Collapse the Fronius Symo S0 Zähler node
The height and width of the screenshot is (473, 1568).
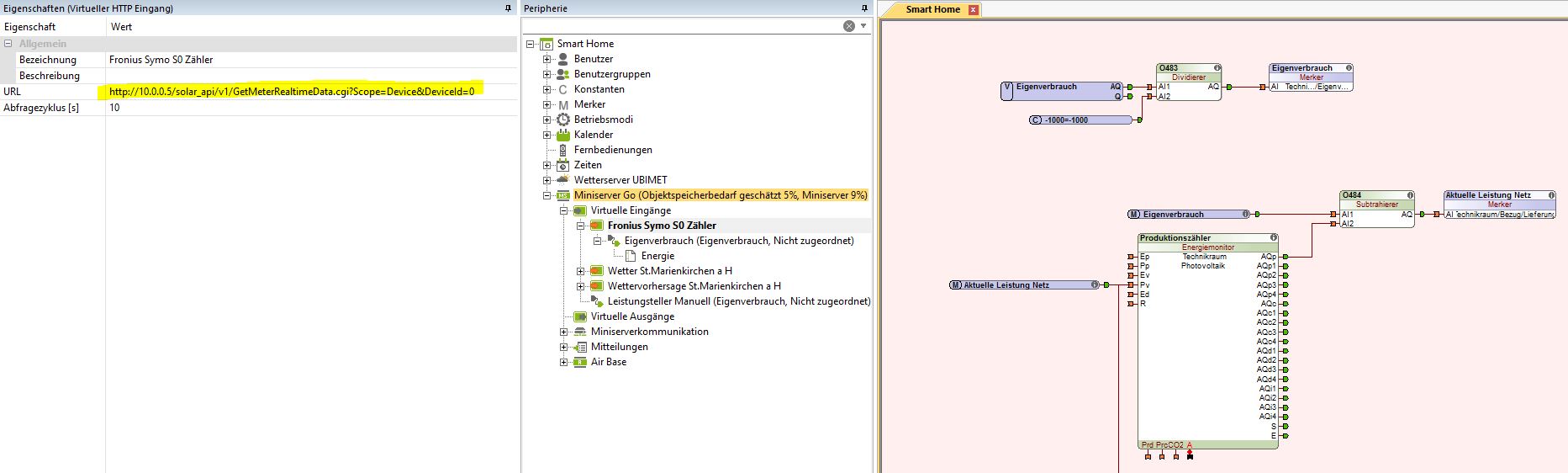[x=581, y=226]
